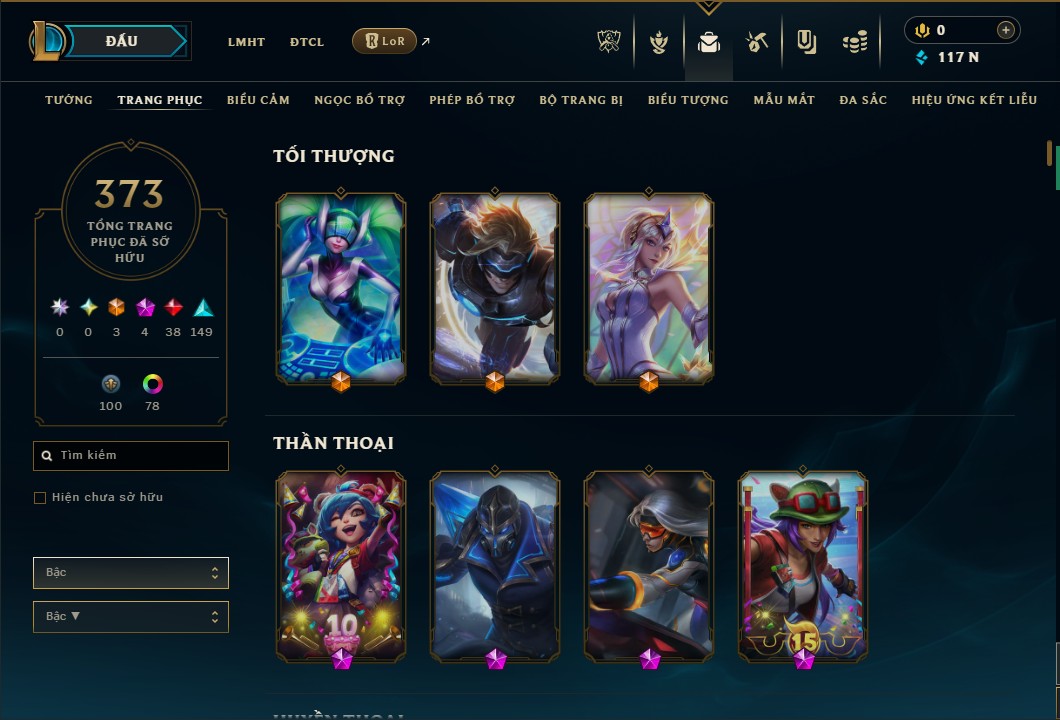Open the Hextech crafting hammer icon
The image size is (1060, 720).
(757, 42)
